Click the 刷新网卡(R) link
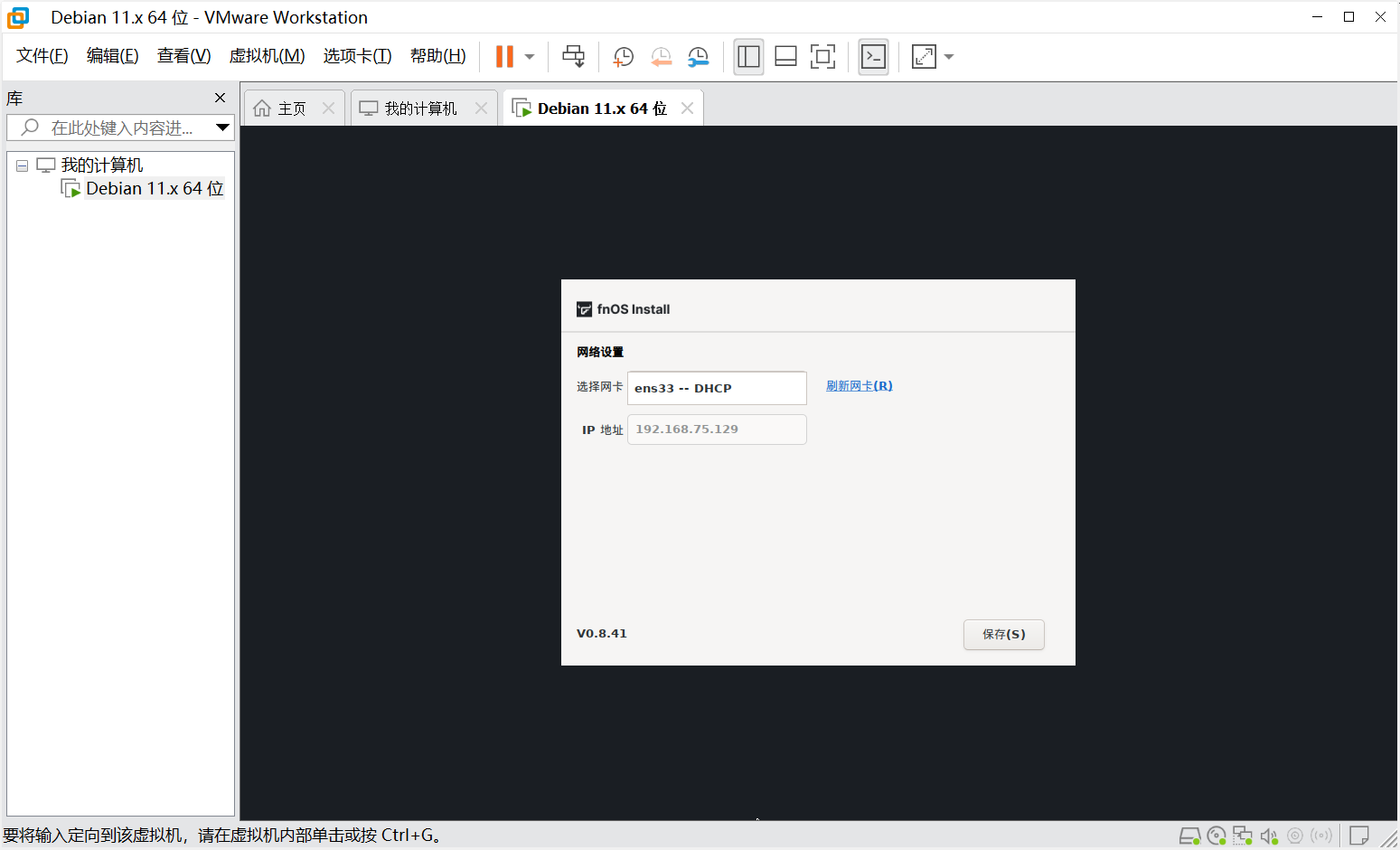 (859, 386)
